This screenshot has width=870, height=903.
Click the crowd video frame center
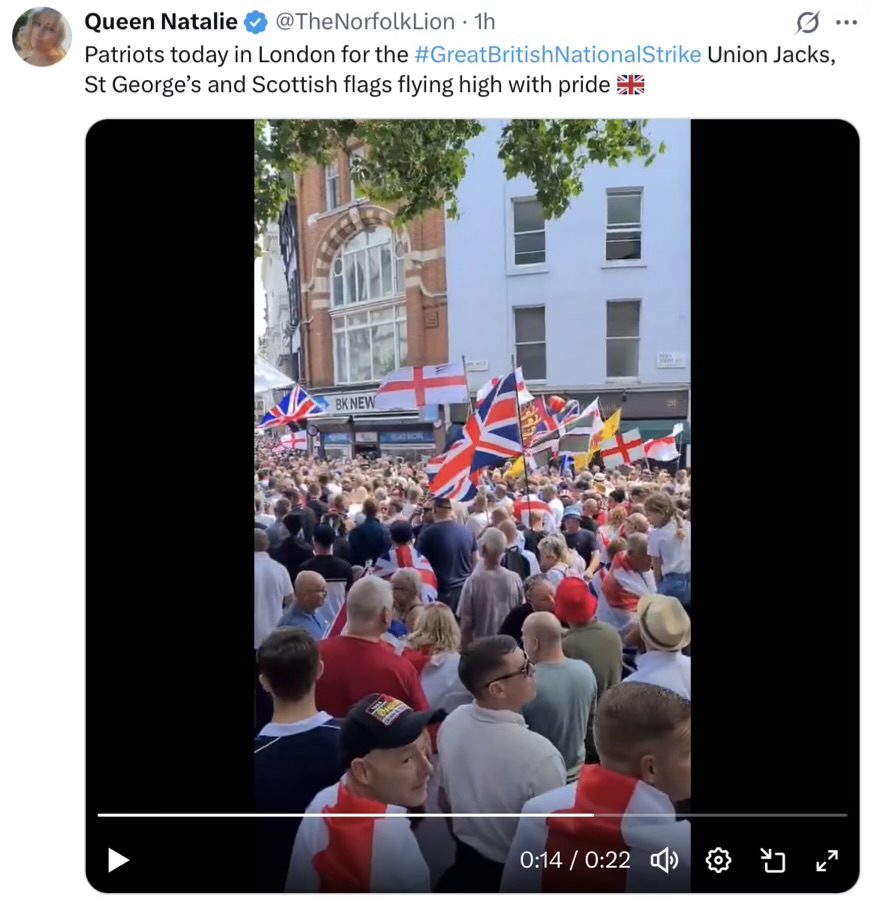(472, 506)
